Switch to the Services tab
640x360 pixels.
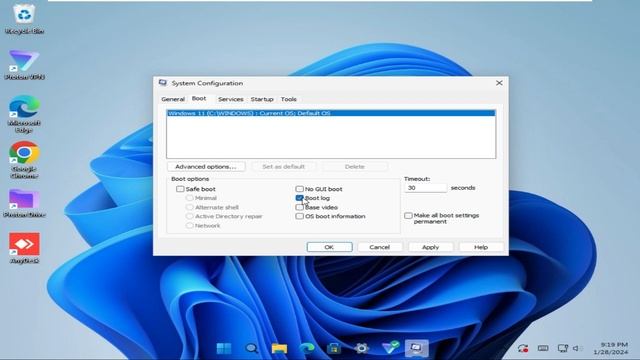231,99
